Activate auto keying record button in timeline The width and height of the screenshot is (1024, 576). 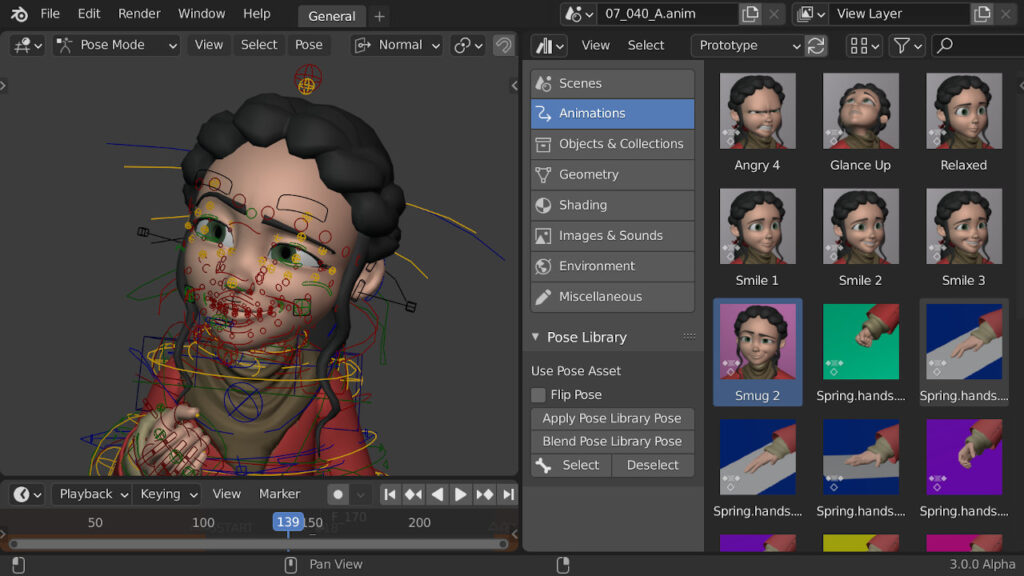pos(339,494)
